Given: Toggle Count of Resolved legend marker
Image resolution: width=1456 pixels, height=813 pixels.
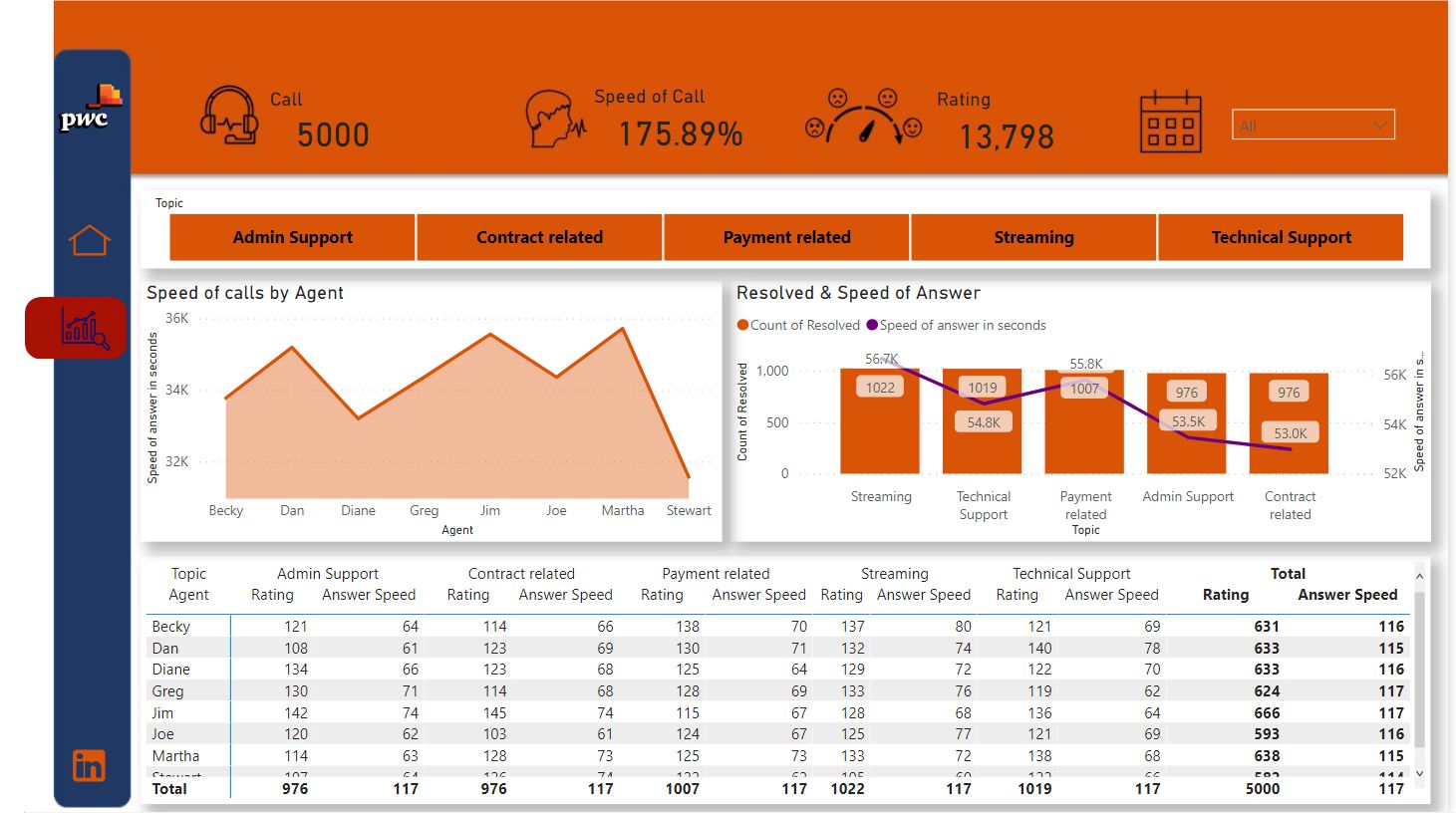Looking at the screenshot, I should (x=742, y=325).
